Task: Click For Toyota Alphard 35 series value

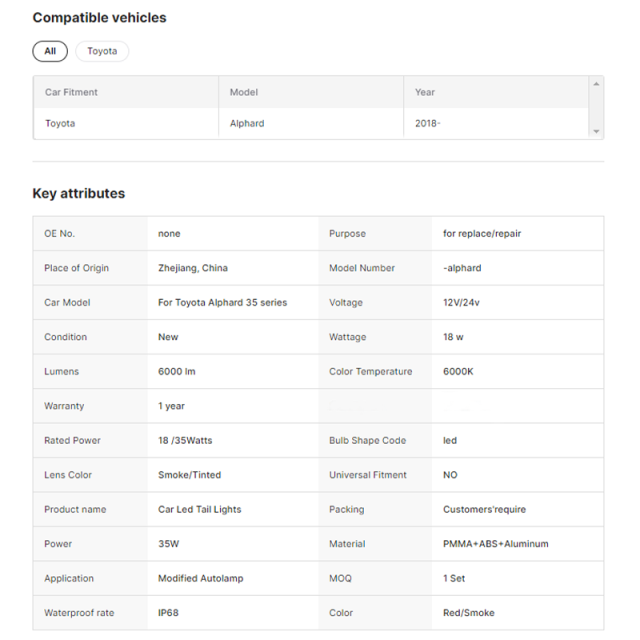Action: 222,302
